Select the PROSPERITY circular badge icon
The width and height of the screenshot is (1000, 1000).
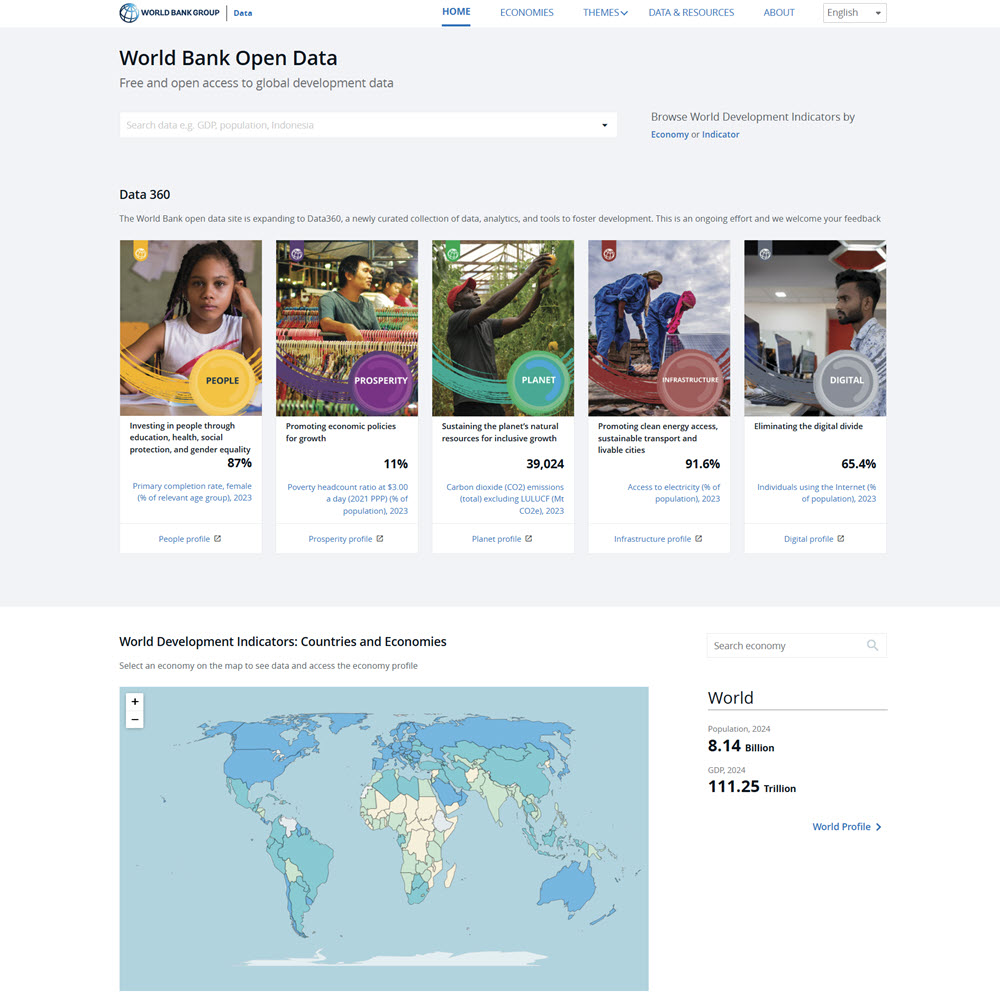380,381
